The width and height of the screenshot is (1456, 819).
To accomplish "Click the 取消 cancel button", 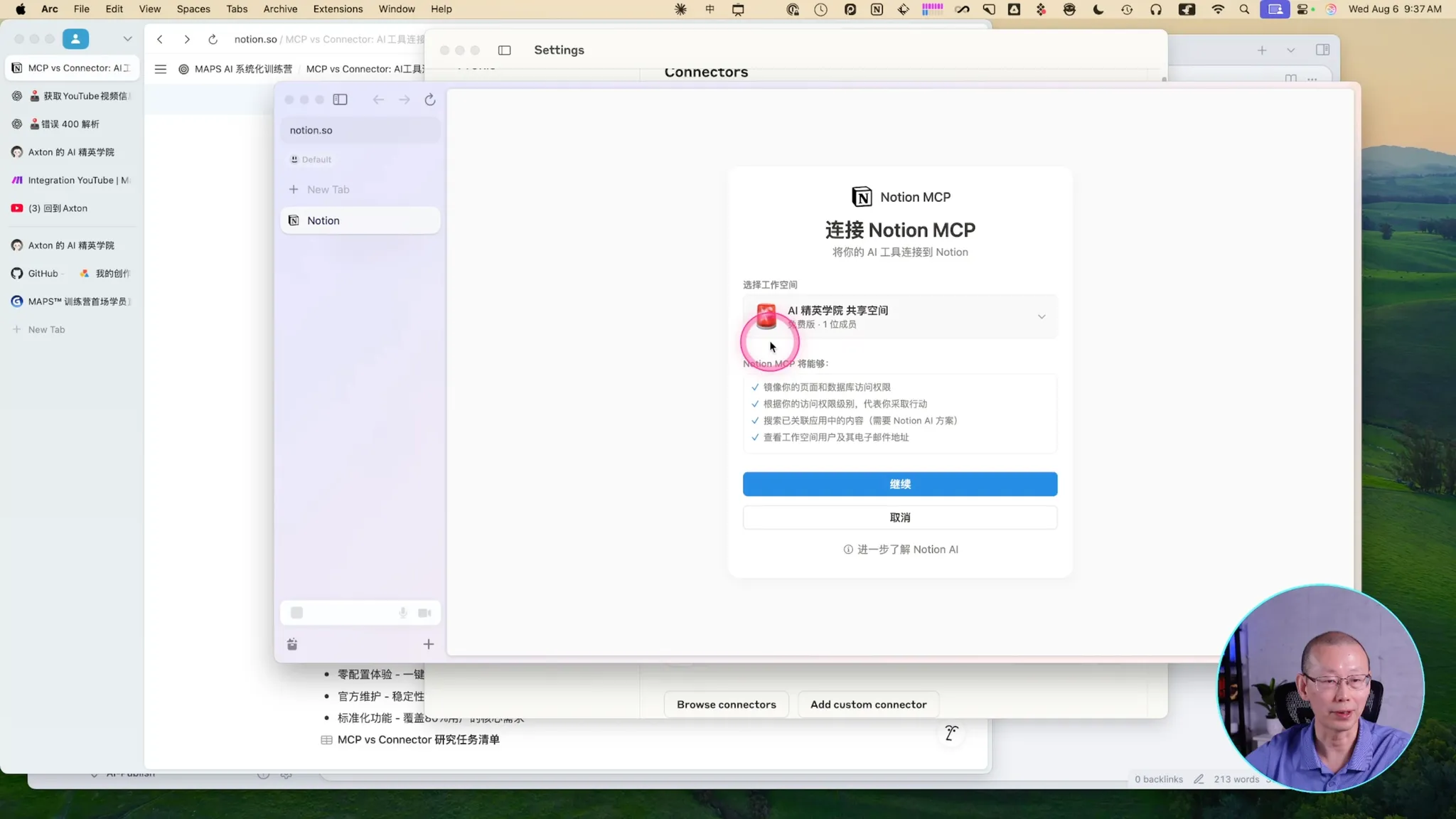I will [900, 518].
